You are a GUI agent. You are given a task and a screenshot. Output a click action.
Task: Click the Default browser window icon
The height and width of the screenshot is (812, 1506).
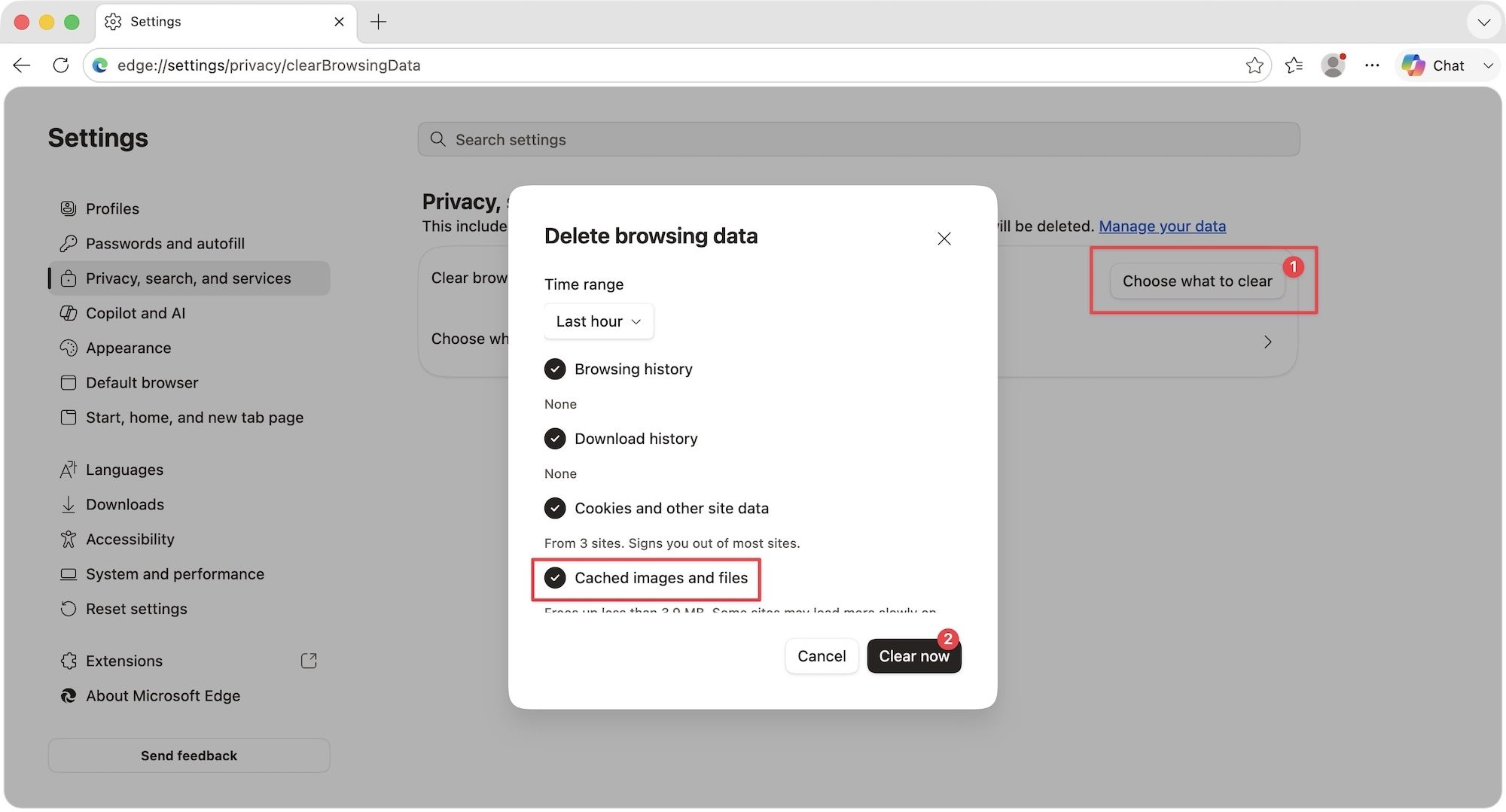[69, 382]
